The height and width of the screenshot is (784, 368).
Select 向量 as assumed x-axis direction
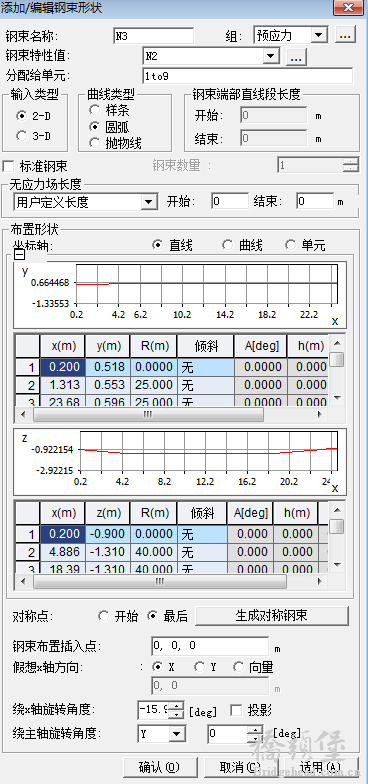pos(238,667)
